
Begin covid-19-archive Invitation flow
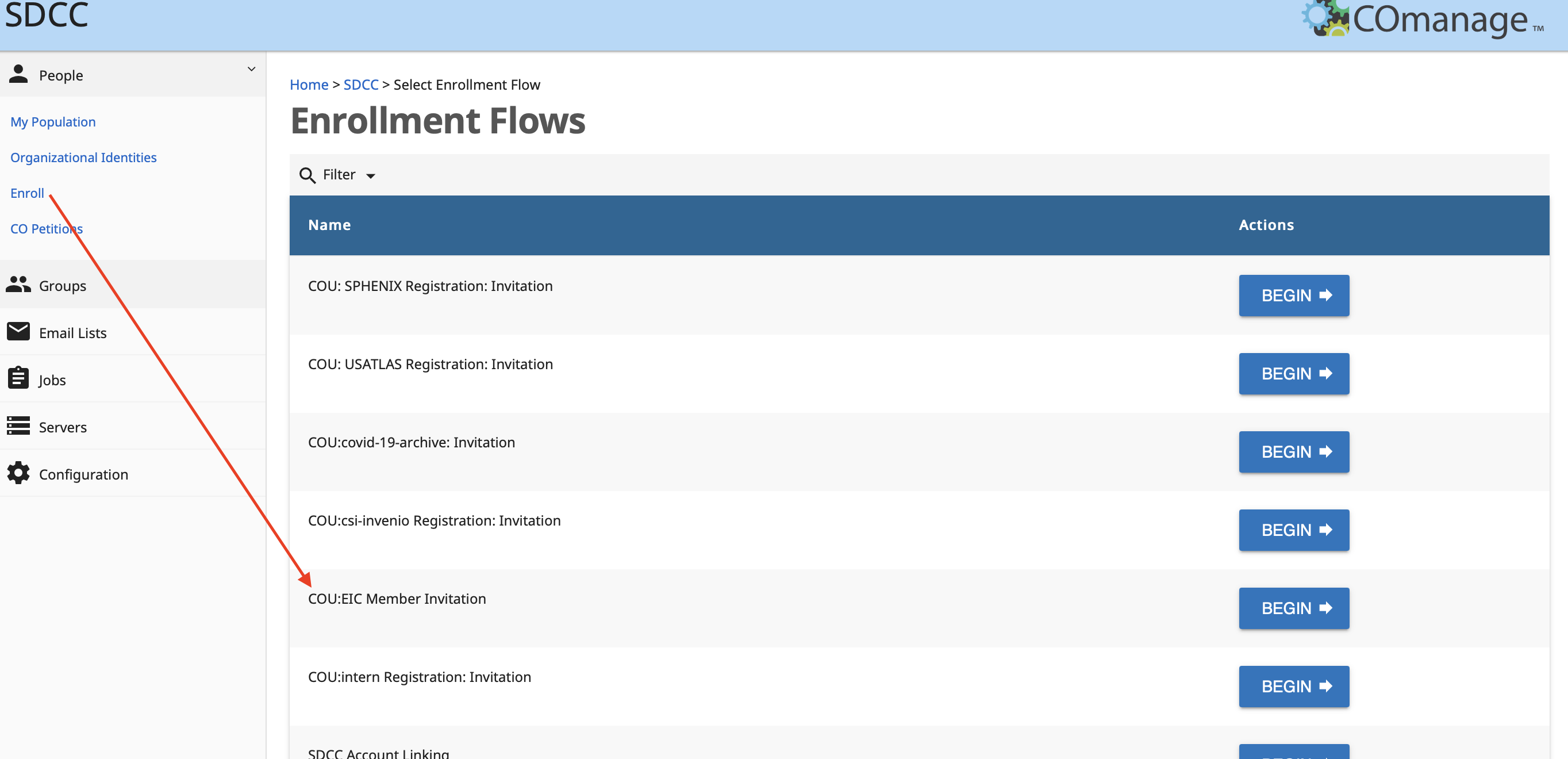pos(1293,452)
